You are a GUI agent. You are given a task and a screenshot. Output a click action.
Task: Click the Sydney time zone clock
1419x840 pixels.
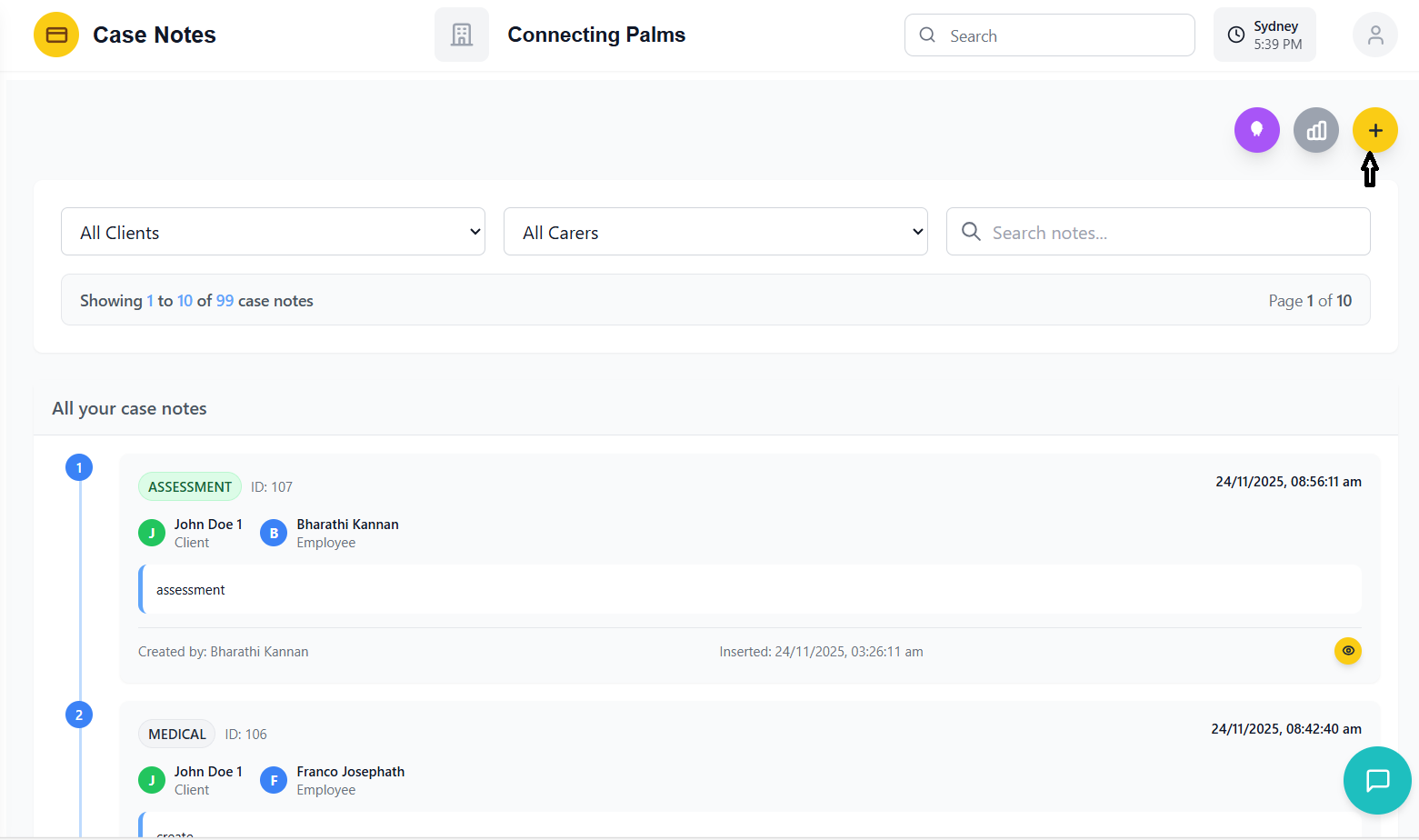1264,35
